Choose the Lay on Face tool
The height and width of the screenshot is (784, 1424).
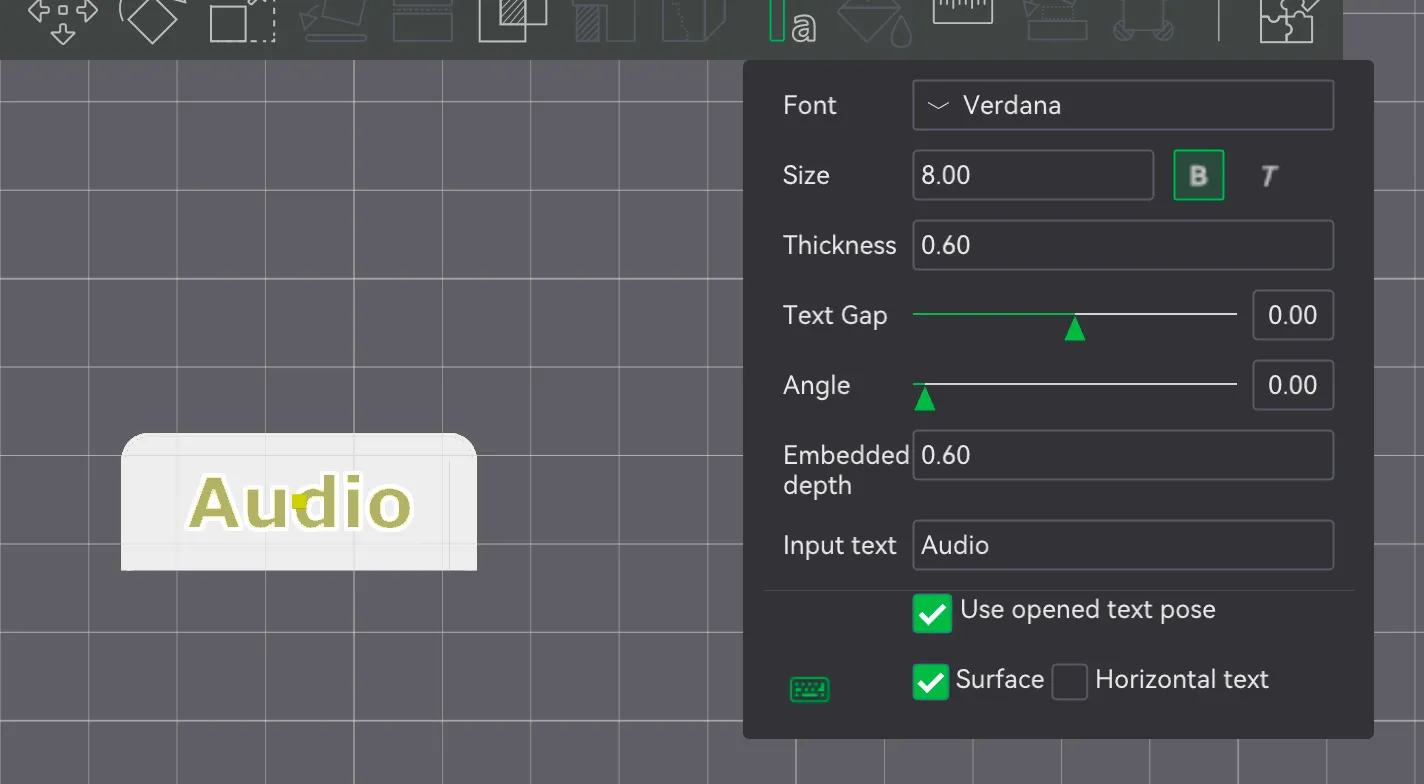[334, 20]
